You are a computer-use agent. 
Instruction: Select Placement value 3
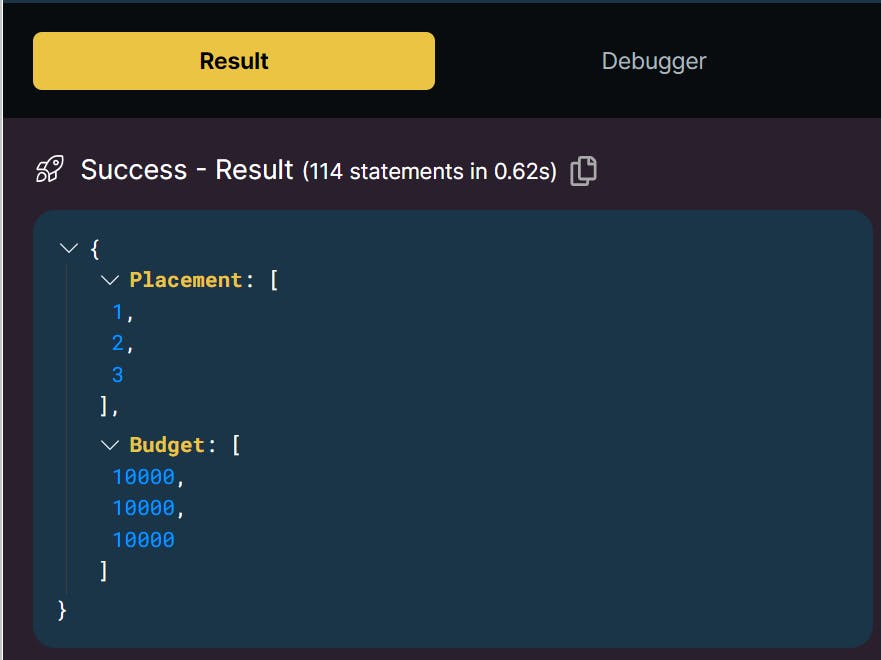point(117,376)
